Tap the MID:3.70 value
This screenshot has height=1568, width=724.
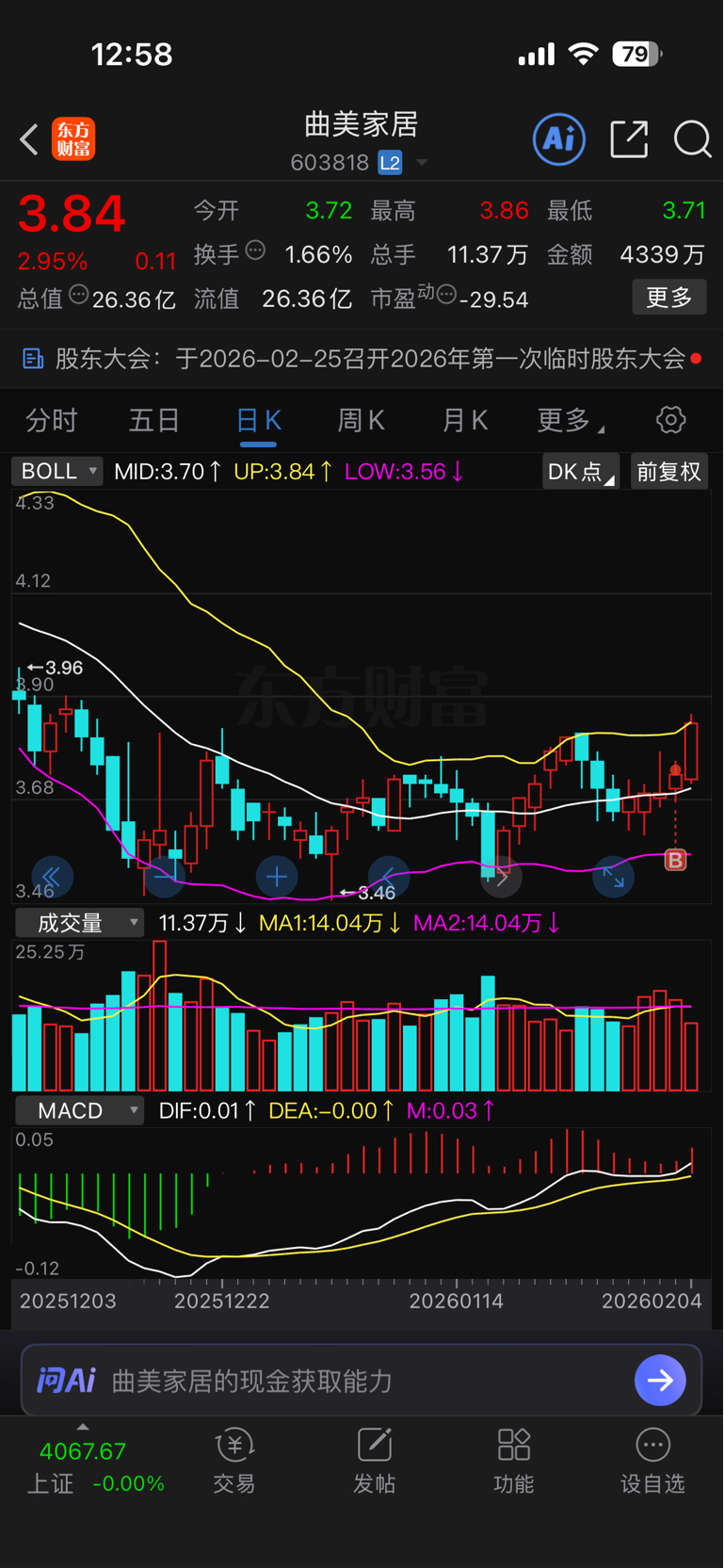coord(168,471)
